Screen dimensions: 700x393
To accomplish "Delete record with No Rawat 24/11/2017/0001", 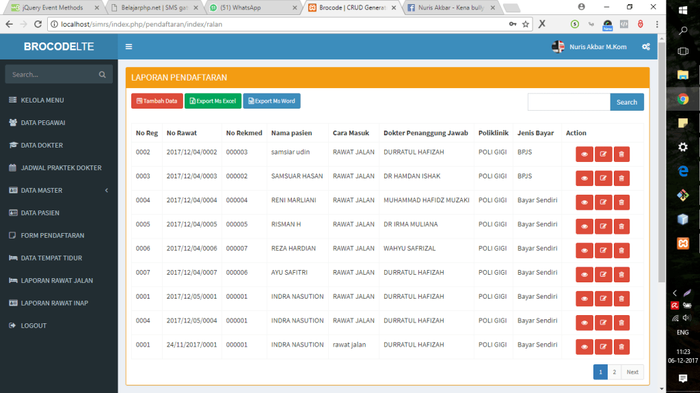I will (621, 347).
